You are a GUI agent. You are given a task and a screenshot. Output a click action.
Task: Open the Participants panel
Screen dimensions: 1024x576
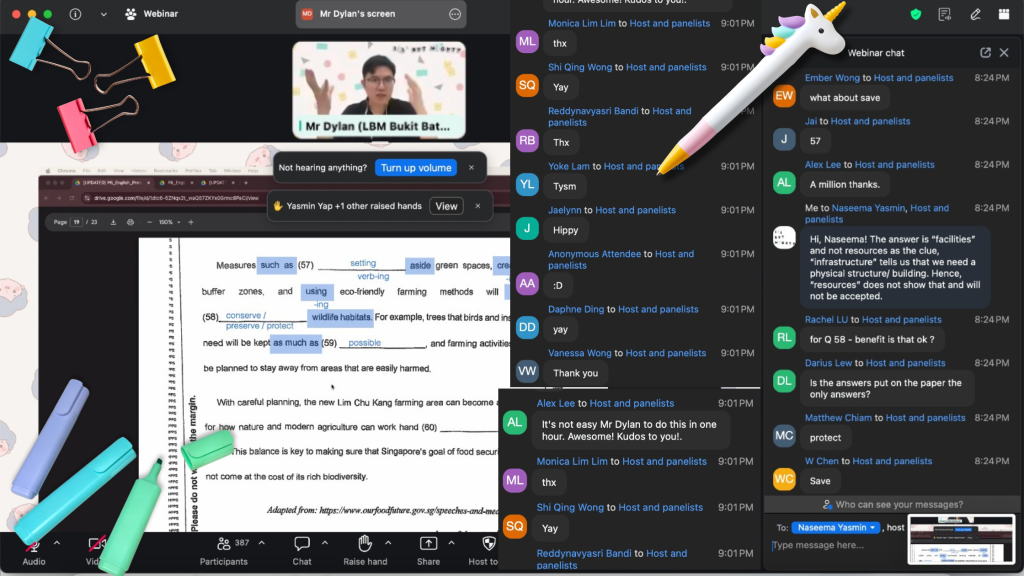coord(223,550)
